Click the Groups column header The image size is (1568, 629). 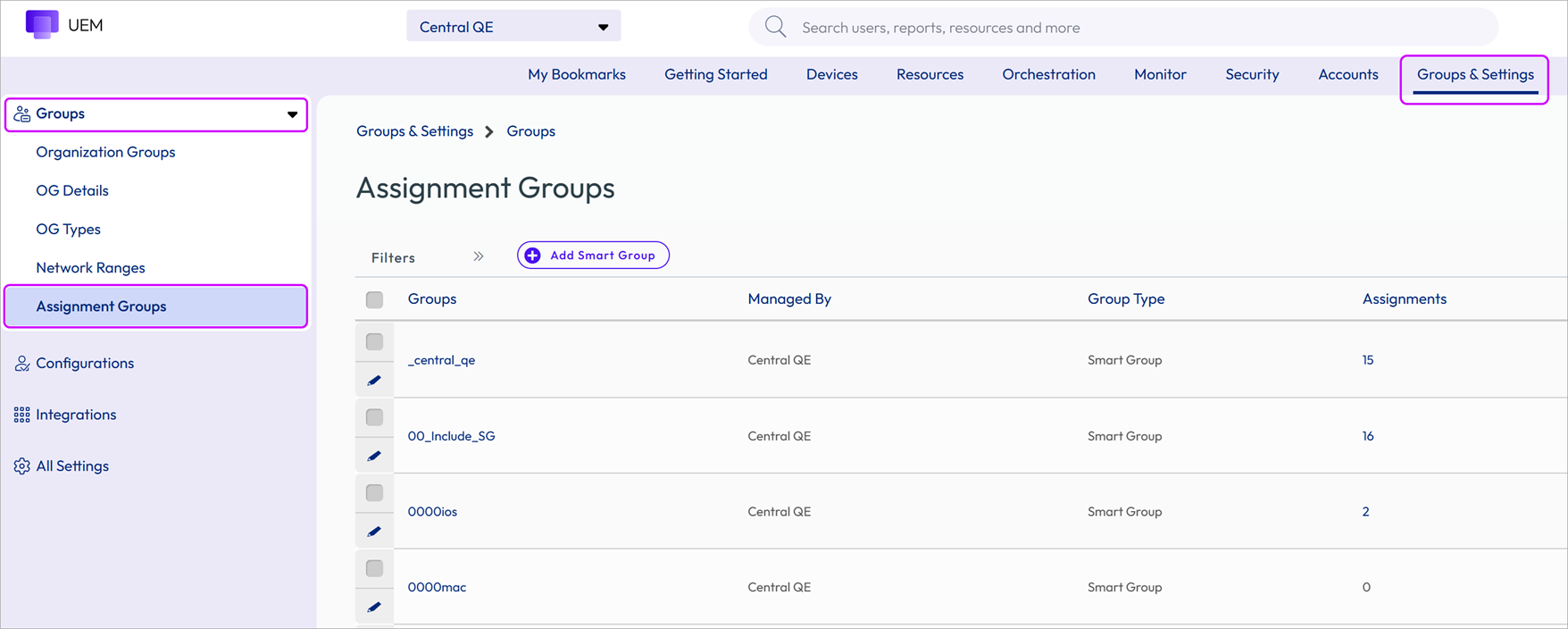click(432, 299)
